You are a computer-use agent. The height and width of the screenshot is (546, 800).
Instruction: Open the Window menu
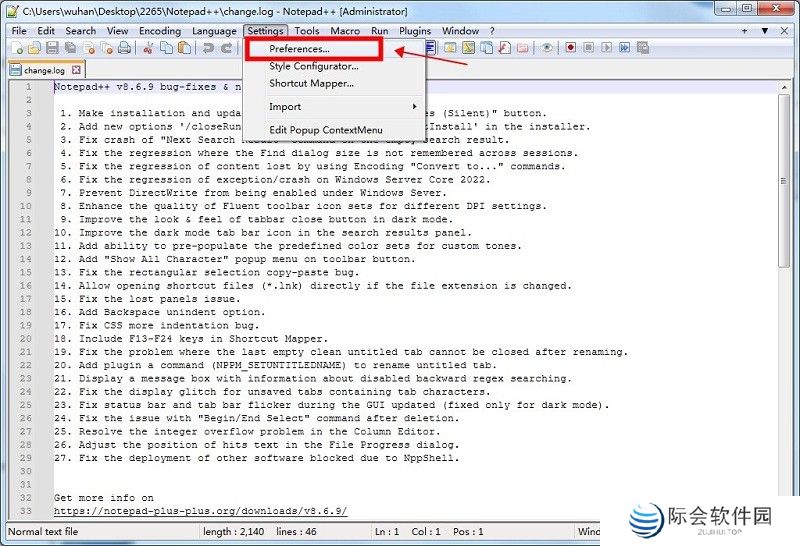coord(460,31)
